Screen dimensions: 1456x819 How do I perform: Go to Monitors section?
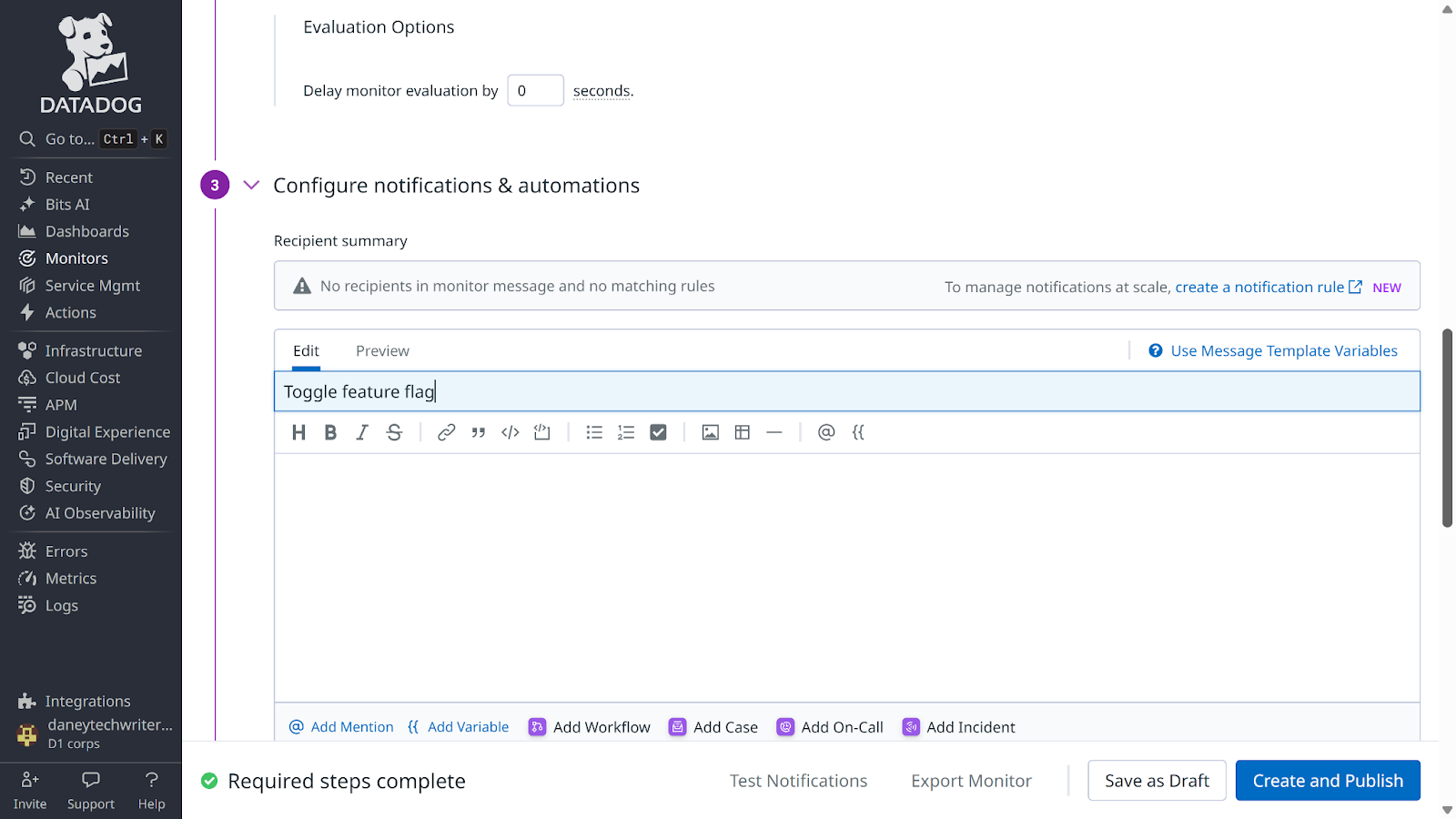coord(76,258)
